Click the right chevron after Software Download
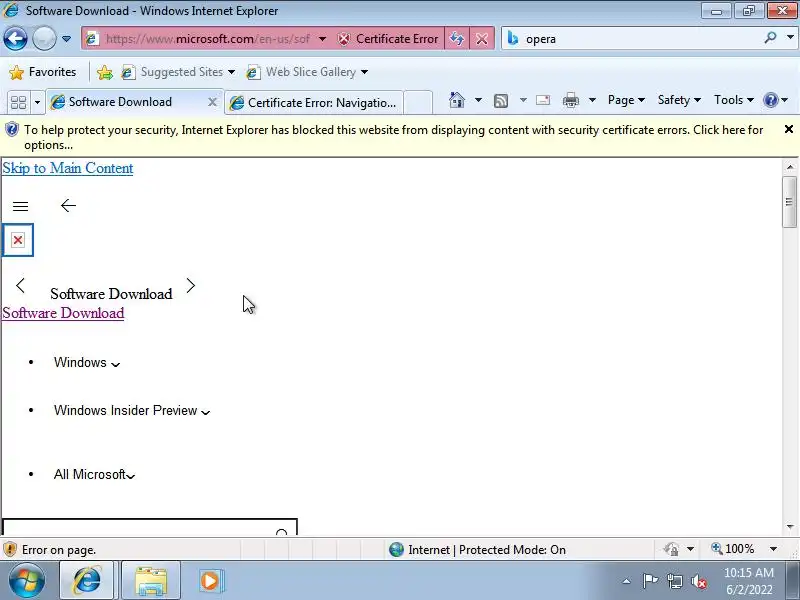800x600 pixels. (191, 286)
